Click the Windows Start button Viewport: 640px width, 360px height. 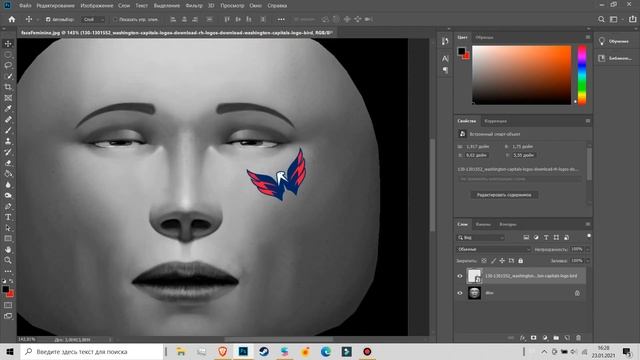point(10,351)
